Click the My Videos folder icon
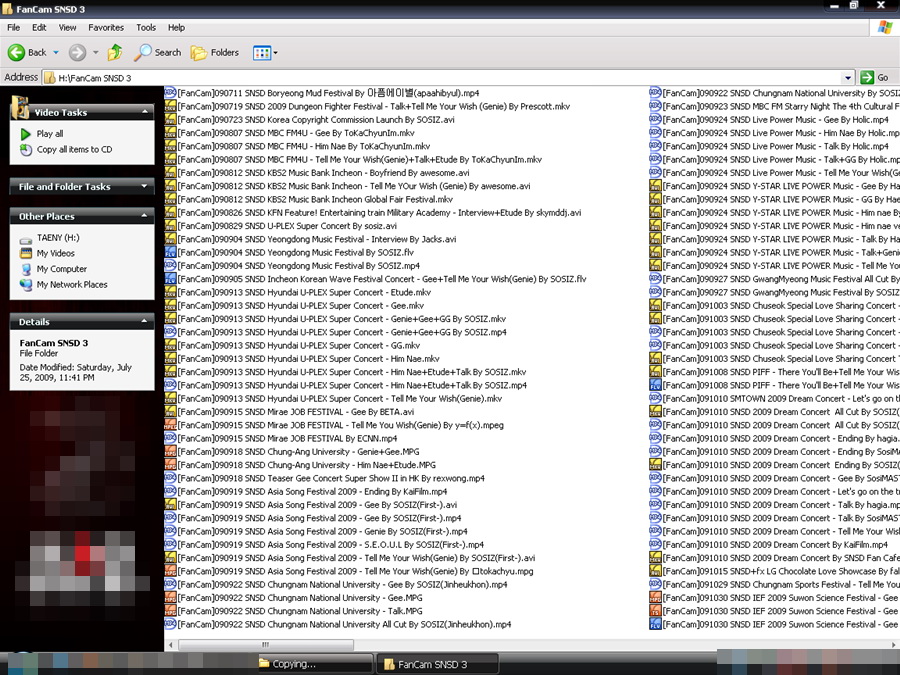Viewport: 900px width, 675px height. tap(26, 253)
